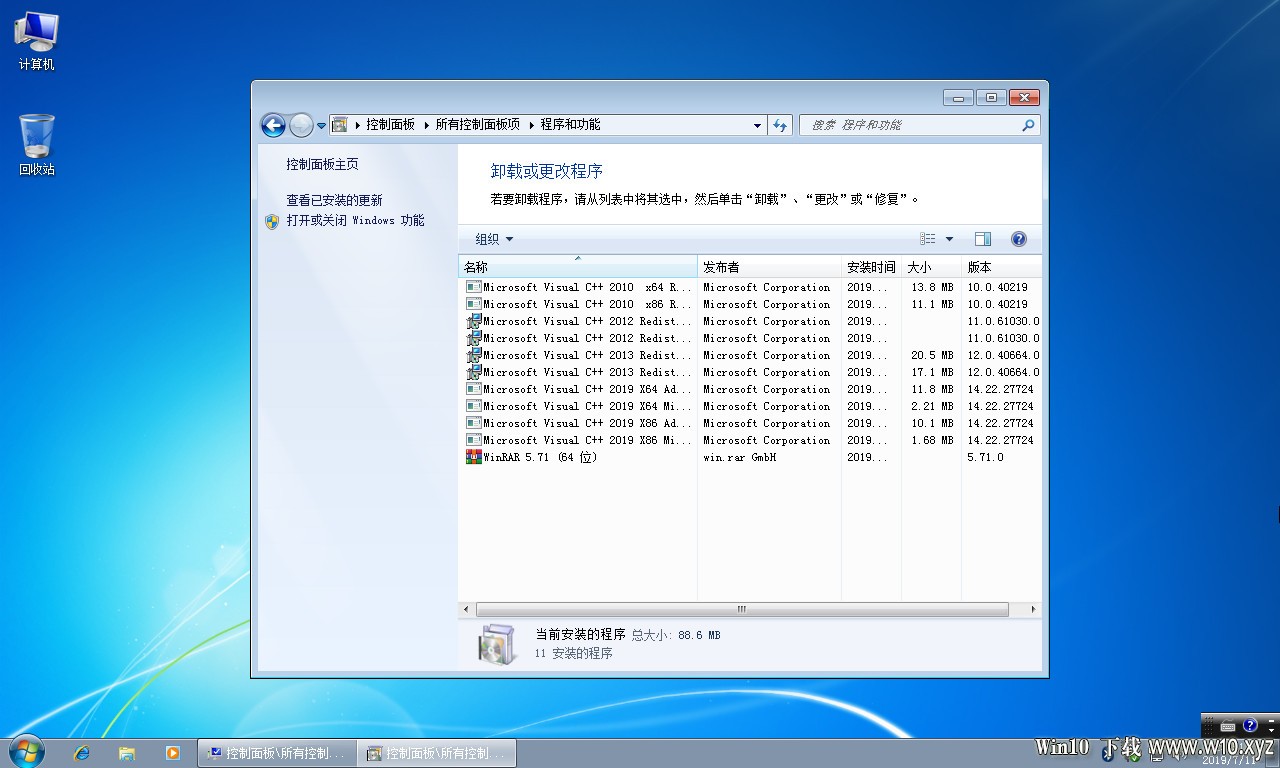Viewport: 1280px width, 768px height.
Task: Launch Windows Media Player from the taskbar
Action: point(172,753)
